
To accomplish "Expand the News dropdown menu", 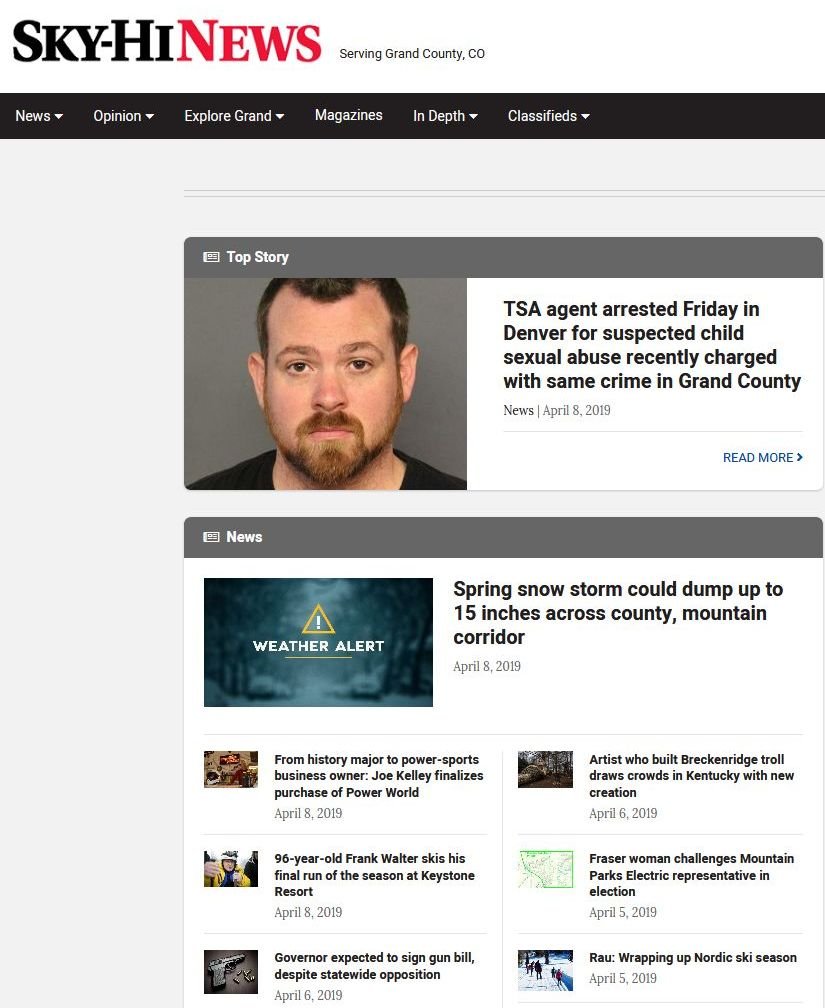I will 39,116.
